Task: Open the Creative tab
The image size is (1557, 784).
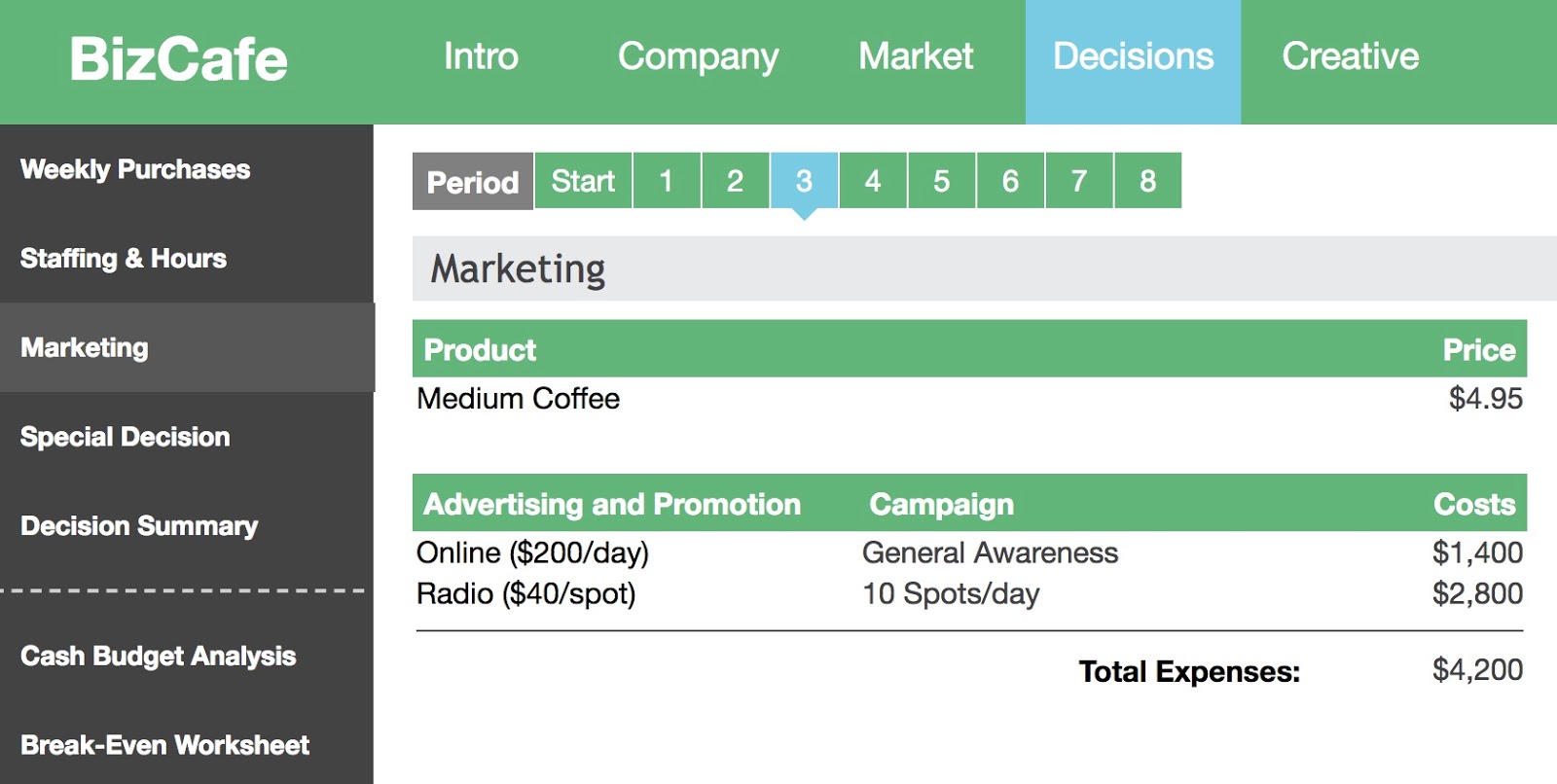Action: click(x=1350, y=56)
